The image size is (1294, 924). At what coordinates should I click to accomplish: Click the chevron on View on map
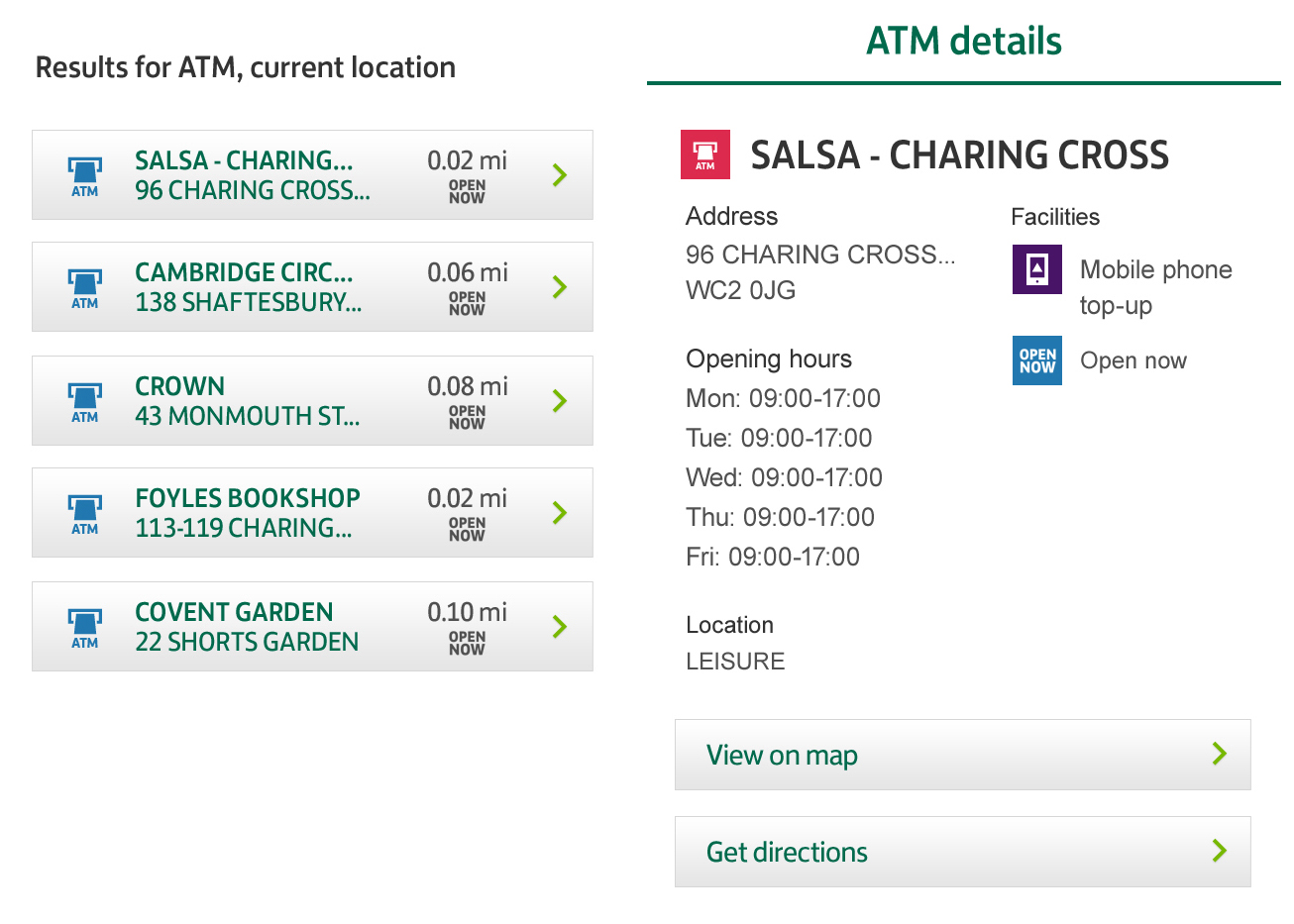click(1220, 755)
